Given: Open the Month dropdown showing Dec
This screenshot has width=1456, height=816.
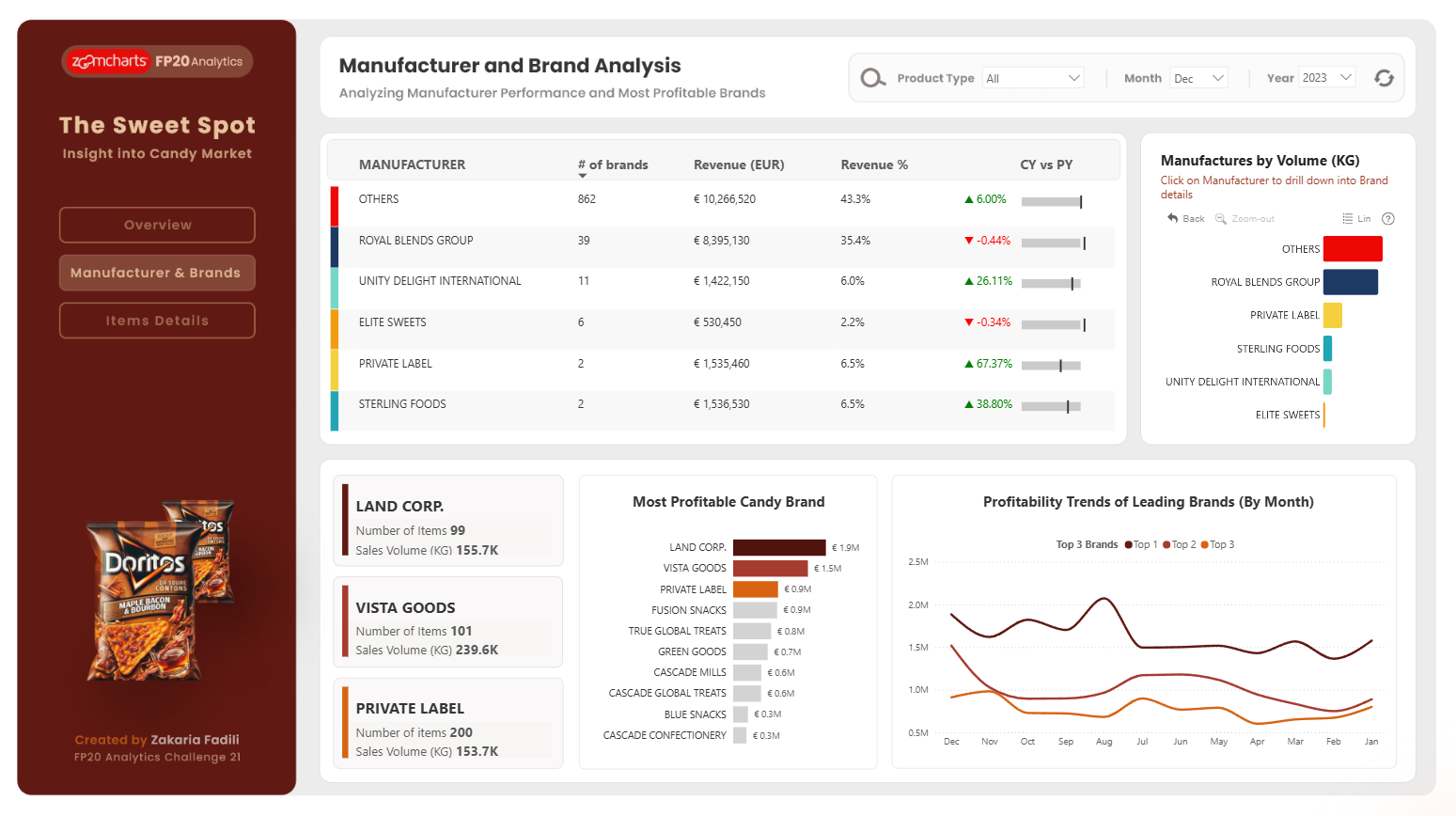Looking at the screenshot, I should click(1199, 78).
